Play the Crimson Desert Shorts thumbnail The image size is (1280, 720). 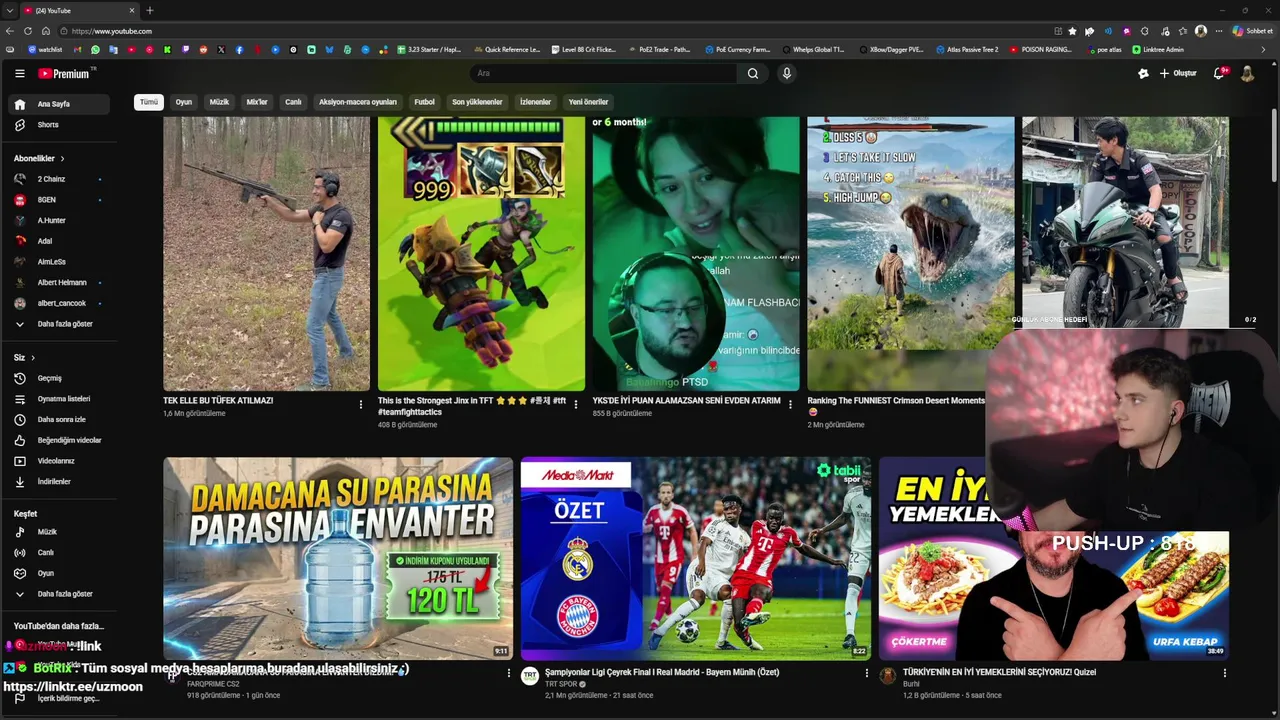coord(910,253)
